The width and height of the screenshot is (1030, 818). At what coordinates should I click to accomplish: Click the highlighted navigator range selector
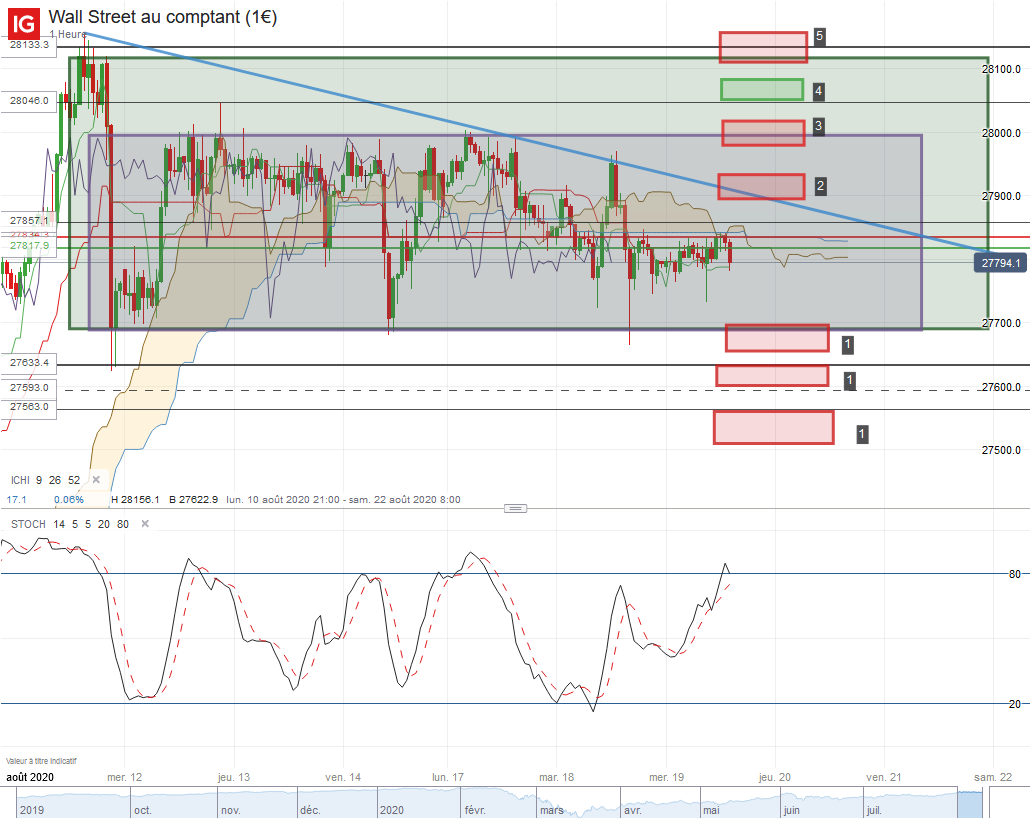click(970, 804)
